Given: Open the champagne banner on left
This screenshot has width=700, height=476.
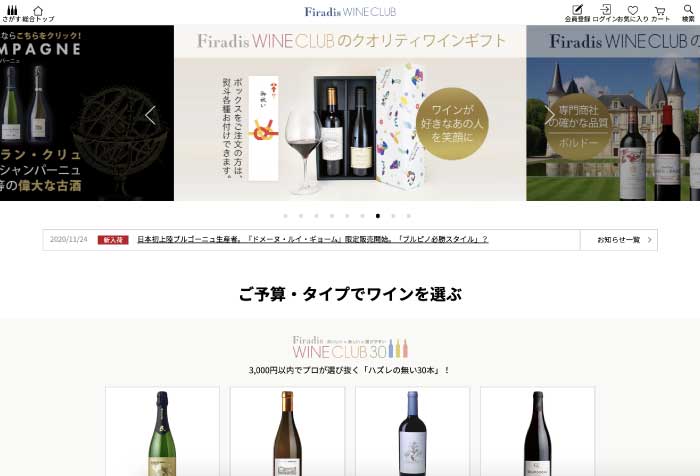Looking at the screenshot, I should [87, 113].
